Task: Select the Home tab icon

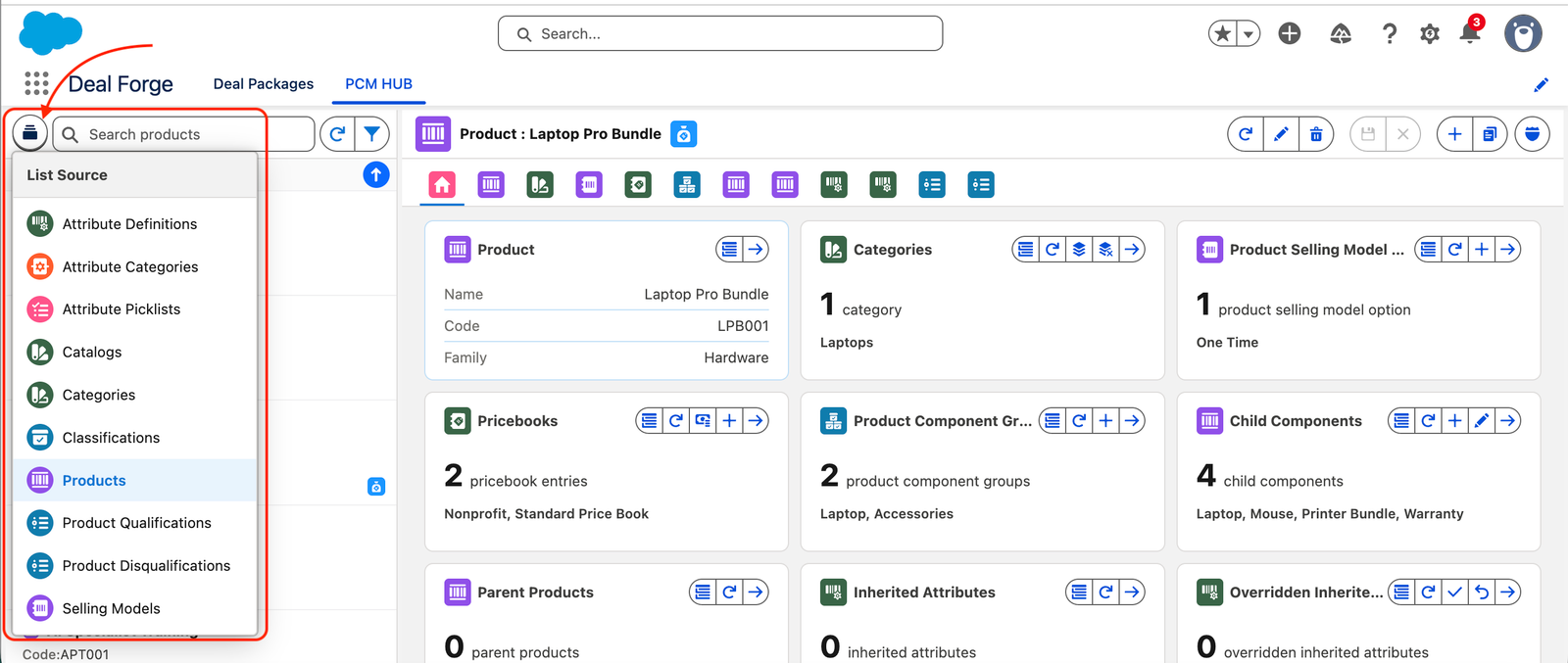Action: pyautogui.click(x=443, y=184)
